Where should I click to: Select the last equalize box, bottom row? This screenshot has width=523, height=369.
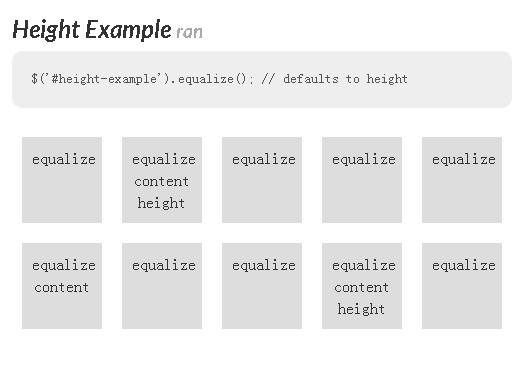[462, 286]
